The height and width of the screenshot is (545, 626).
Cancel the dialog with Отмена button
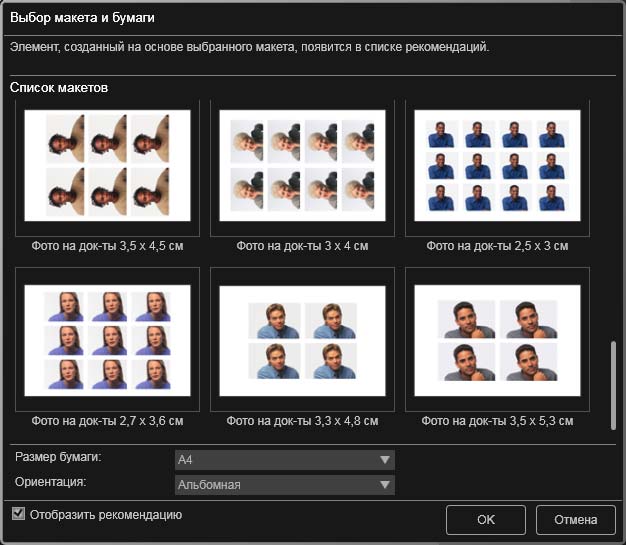click(x=575, y=519)
